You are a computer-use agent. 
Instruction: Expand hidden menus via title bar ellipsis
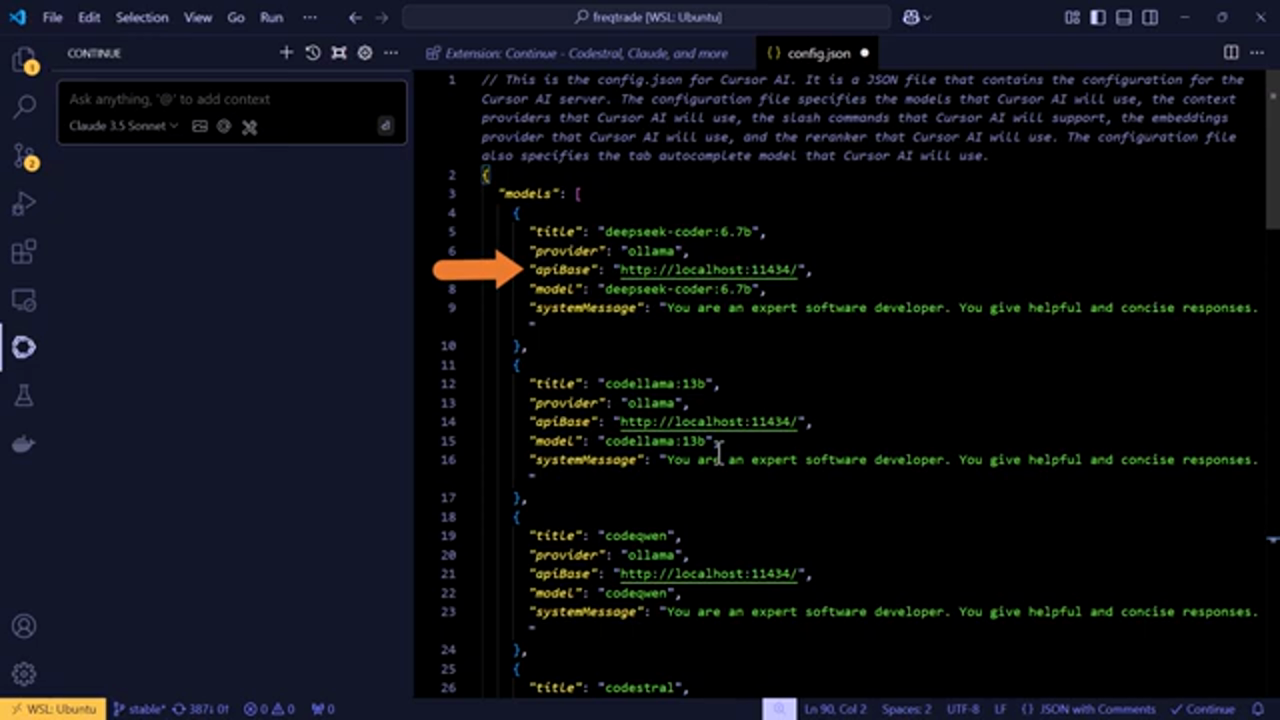(x=310, y=17)
